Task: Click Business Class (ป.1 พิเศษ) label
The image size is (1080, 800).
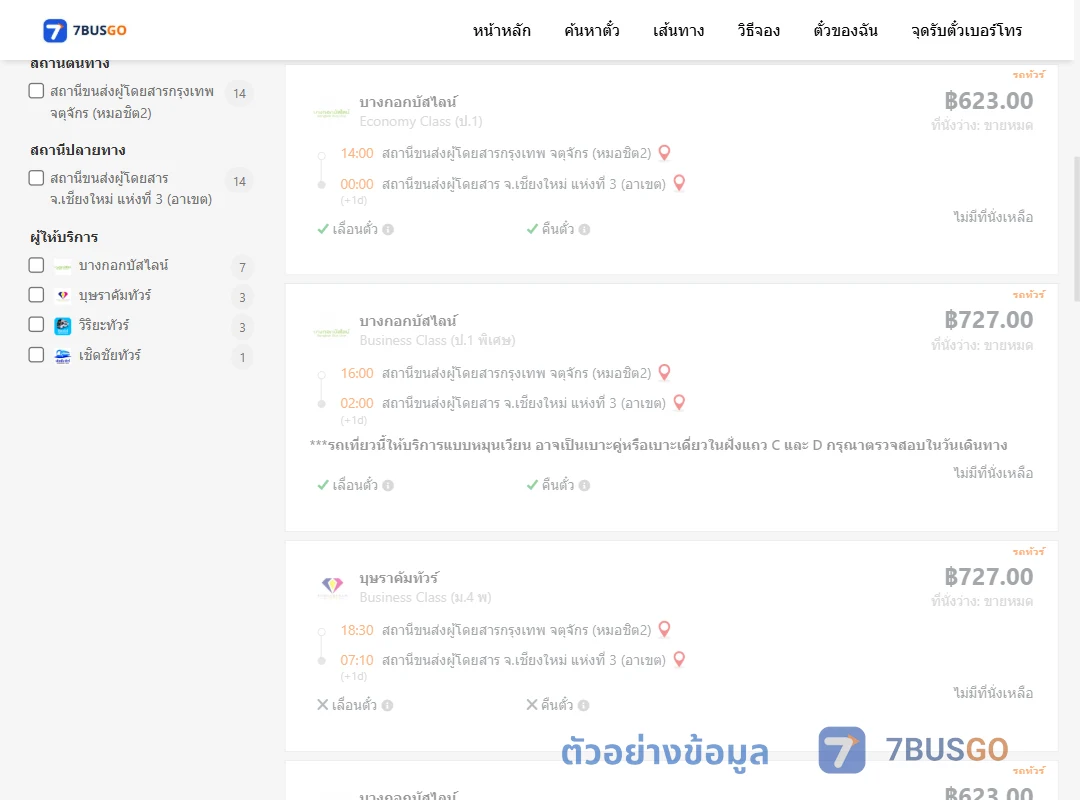Action: pyautogui.click(x=437, y=340)
